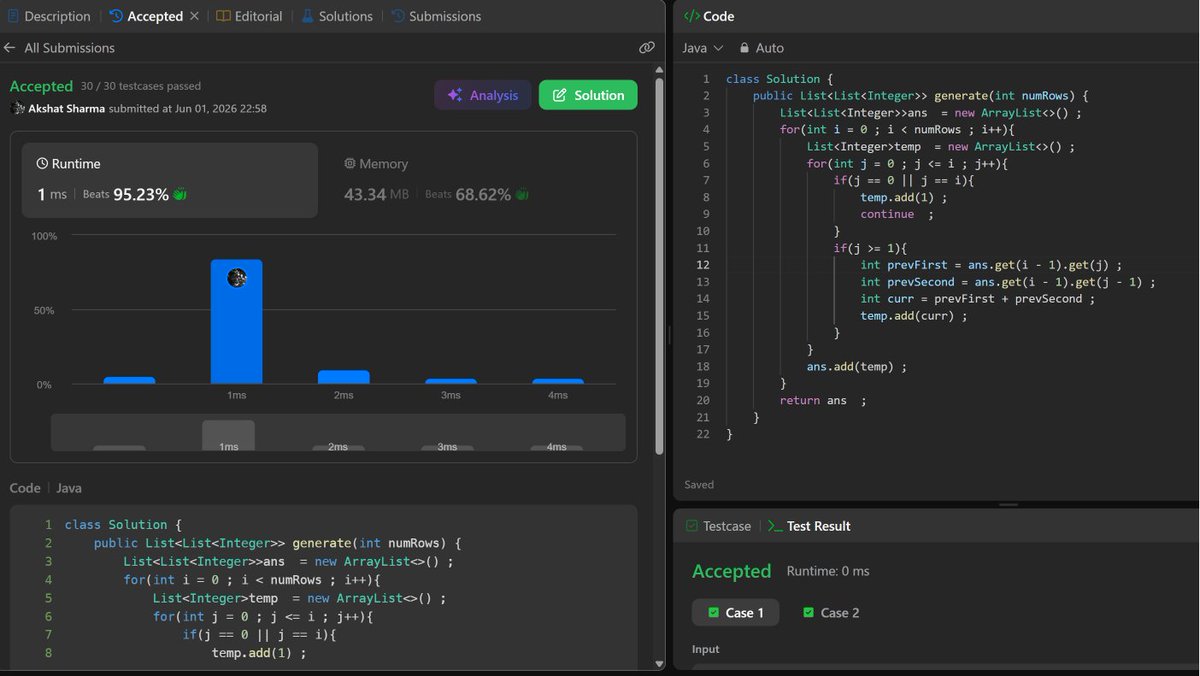Click the Solutions flask icon

tap(307, 16)
